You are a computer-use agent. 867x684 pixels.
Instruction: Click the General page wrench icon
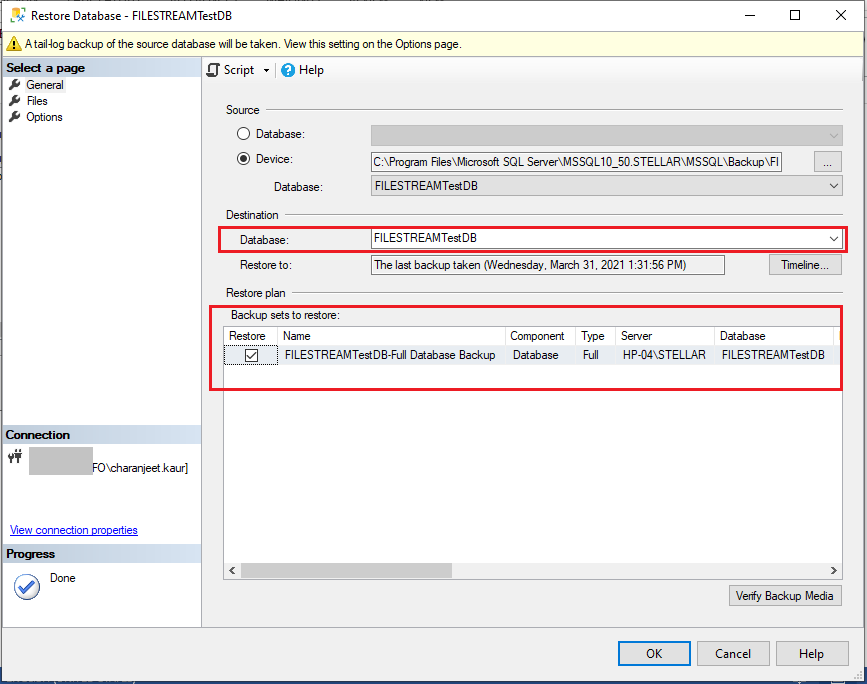click(x=15, y=85)
